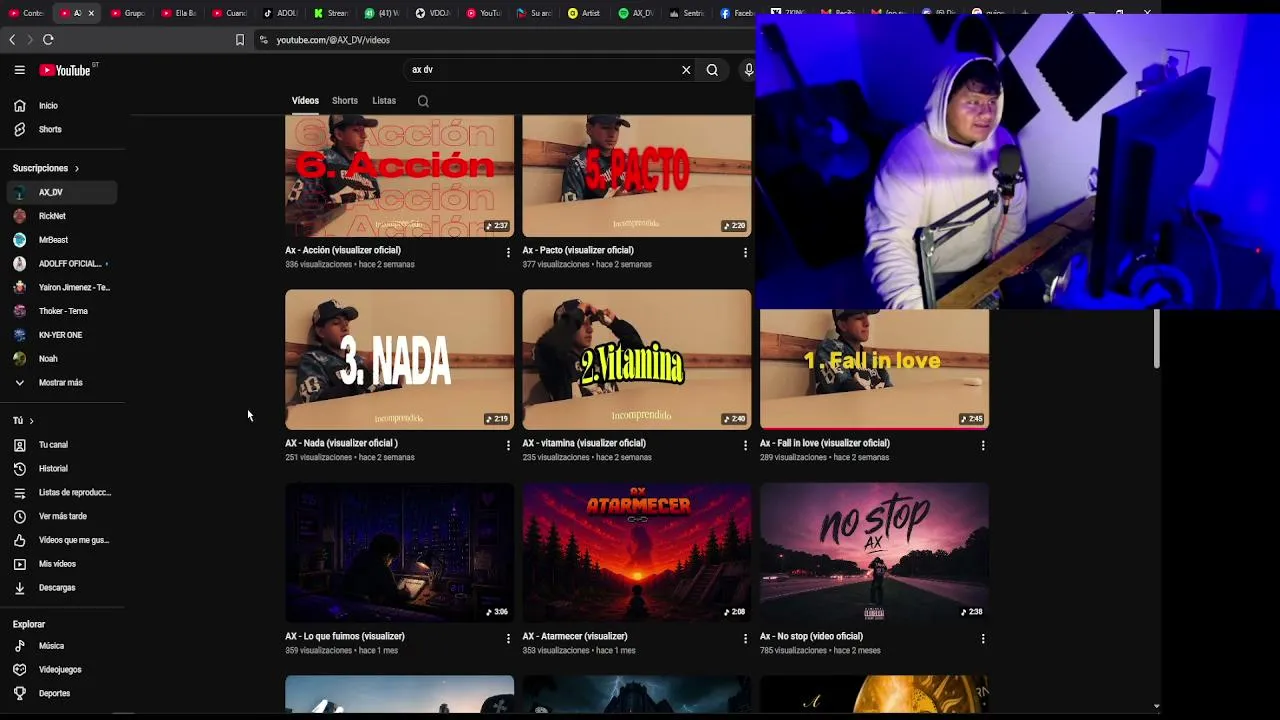Open options menu for Lo que fuimos video
Image resolution: width=1280 pixels, height=720 pixels.
508,639
